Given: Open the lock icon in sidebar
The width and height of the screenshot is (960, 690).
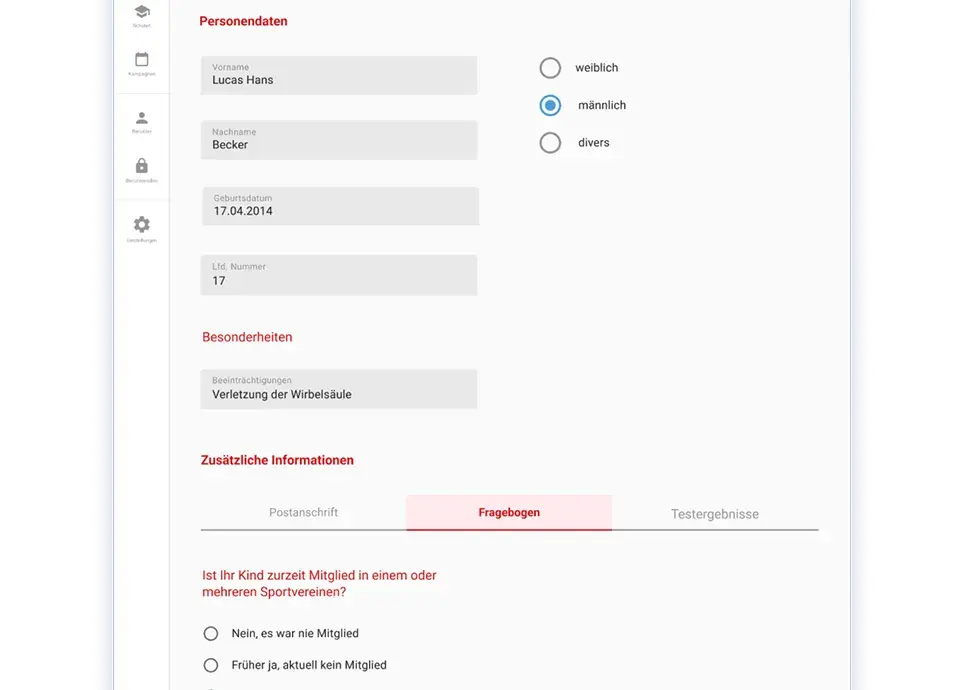Looking at the screenshot, I should 142,166.
